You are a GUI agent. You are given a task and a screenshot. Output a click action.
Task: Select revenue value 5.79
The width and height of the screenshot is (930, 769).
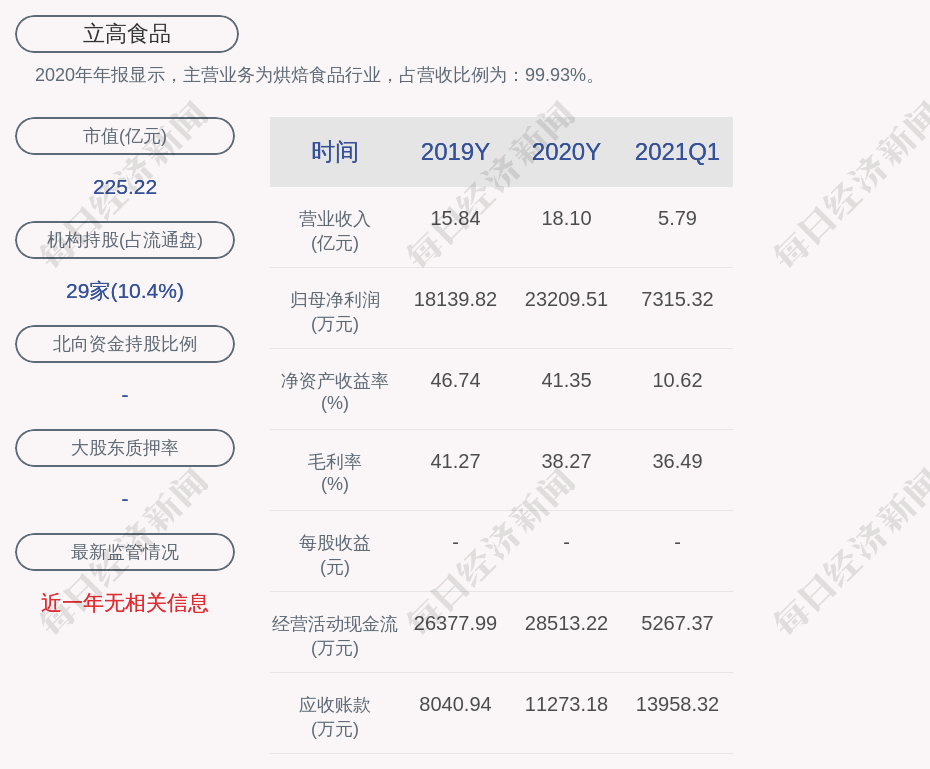(677, 218)
